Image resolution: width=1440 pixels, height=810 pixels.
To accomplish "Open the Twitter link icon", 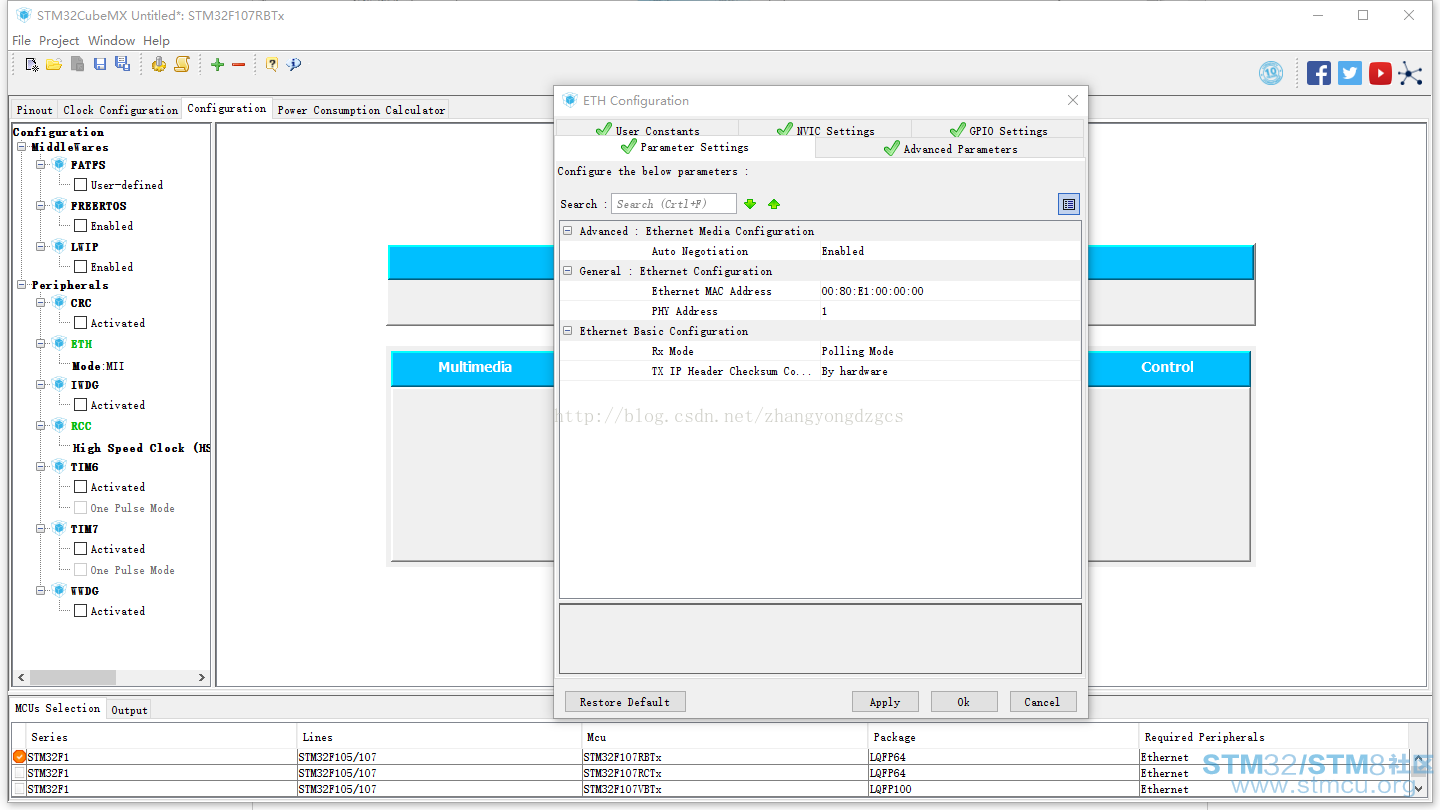I will pos(1350,73).
